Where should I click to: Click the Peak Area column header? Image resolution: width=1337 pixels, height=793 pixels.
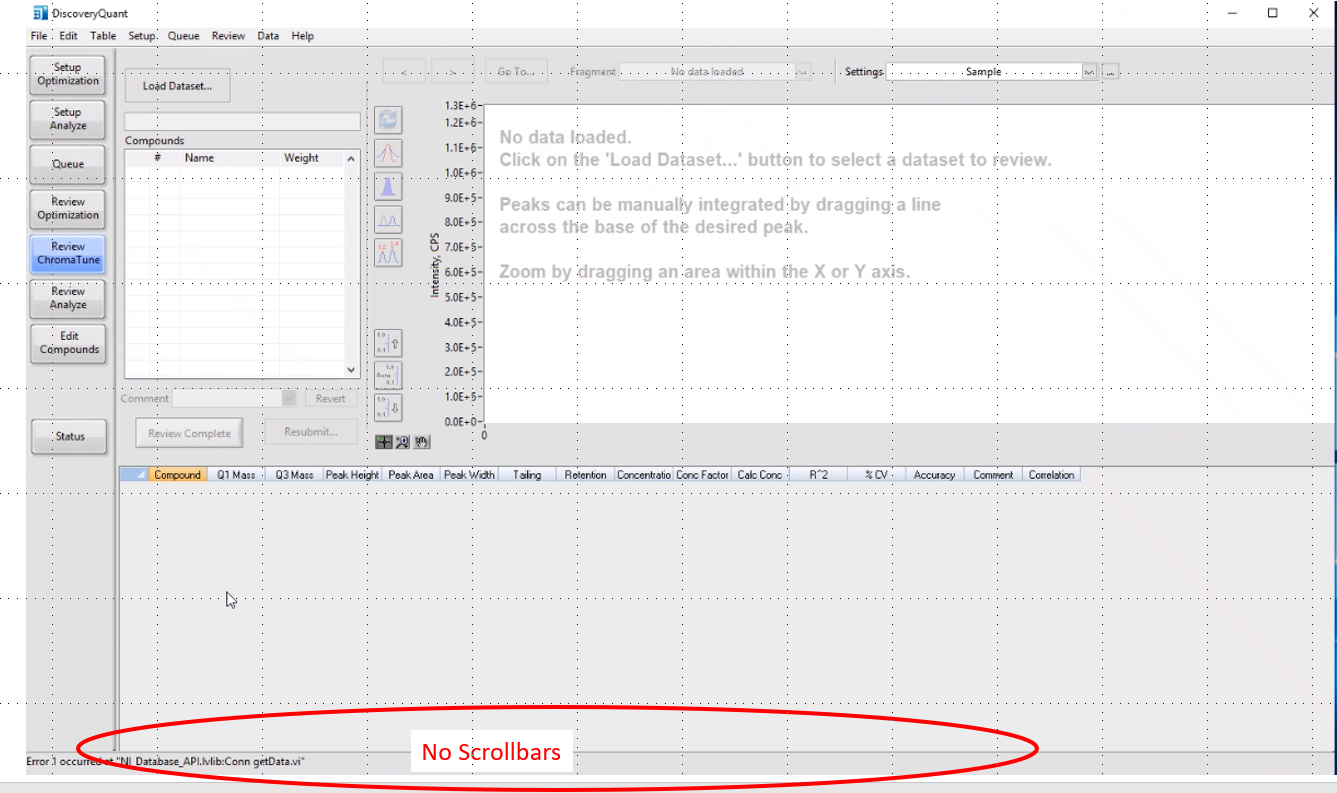coord(411,475)
